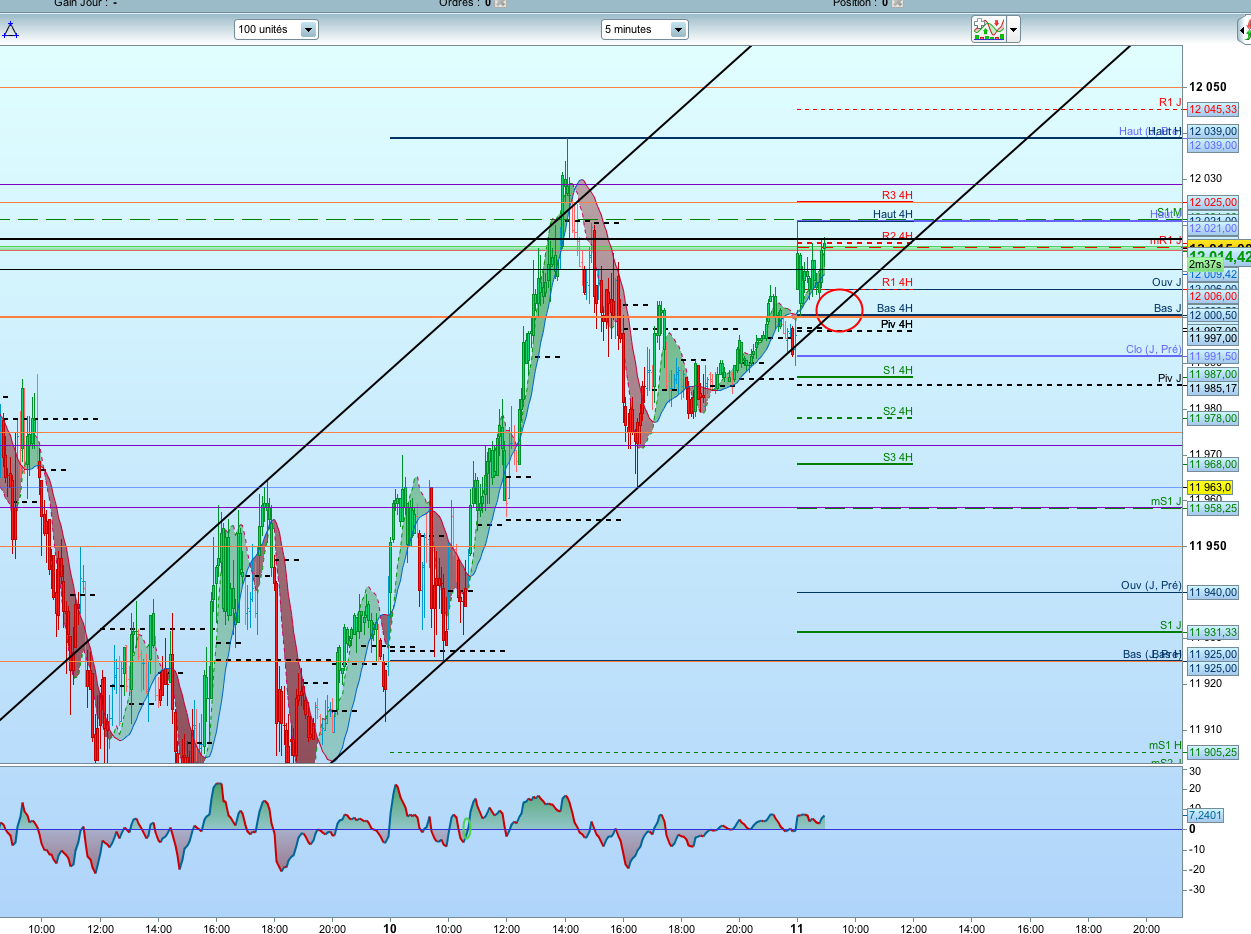
Task: Click the day 10 date marker
Action: point(390,928)
